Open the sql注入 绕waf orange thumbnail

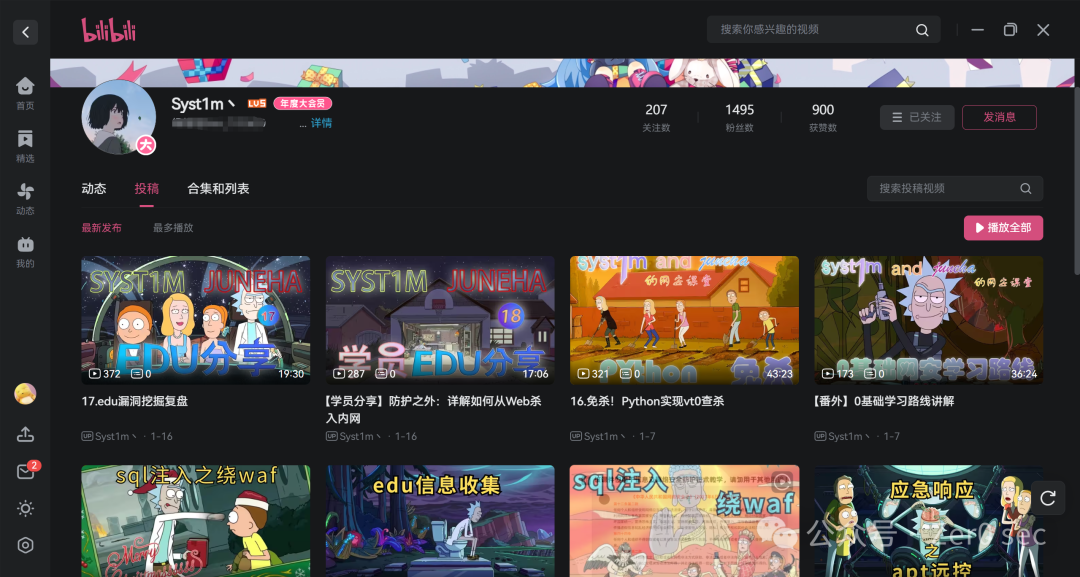coord(684,521)
